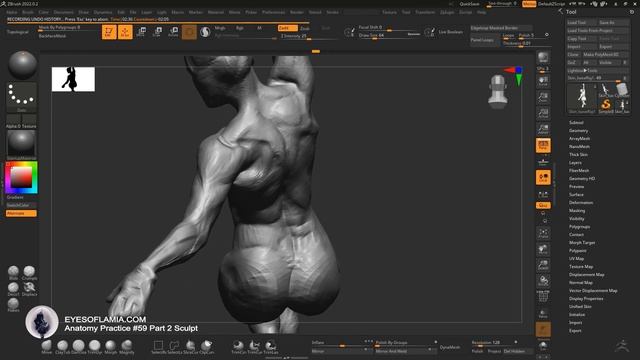
Task: Select the large figure tool thumbnail
Action: (x=582, y=98)
